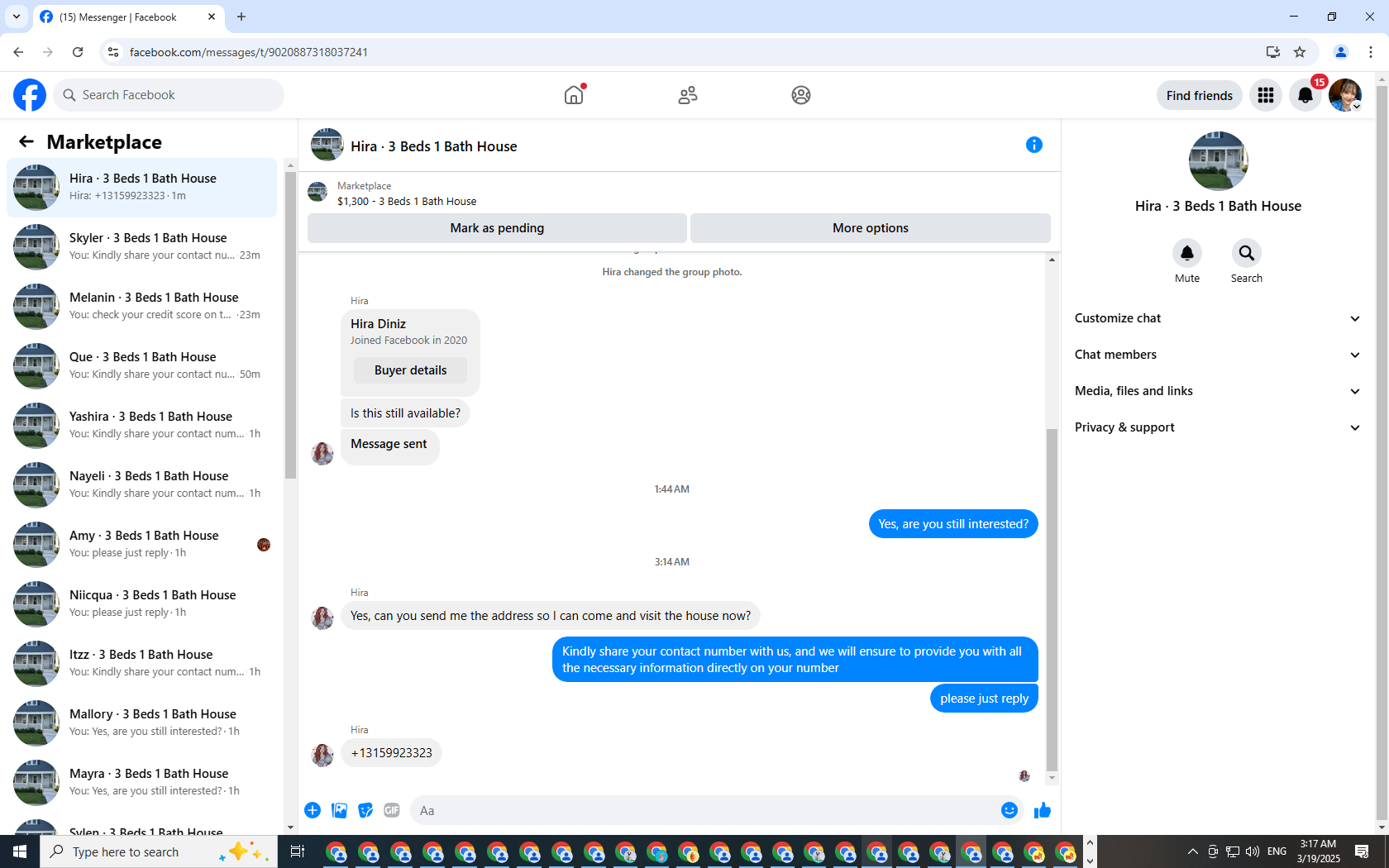Click the conversation list scrollbar
1389x868 pixels.
(290, 325)
